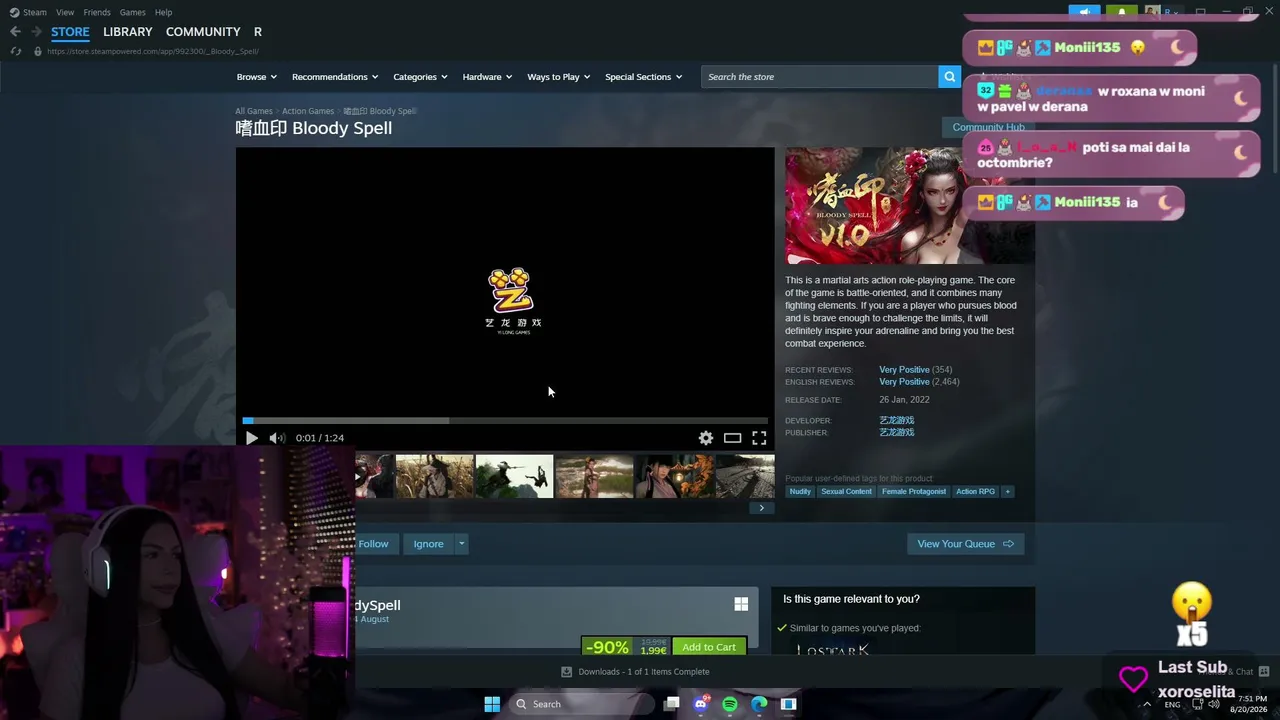Click the Action Games breadcrumb
The width and height of the screenshot is (1280, 720).
coord(308,111)
